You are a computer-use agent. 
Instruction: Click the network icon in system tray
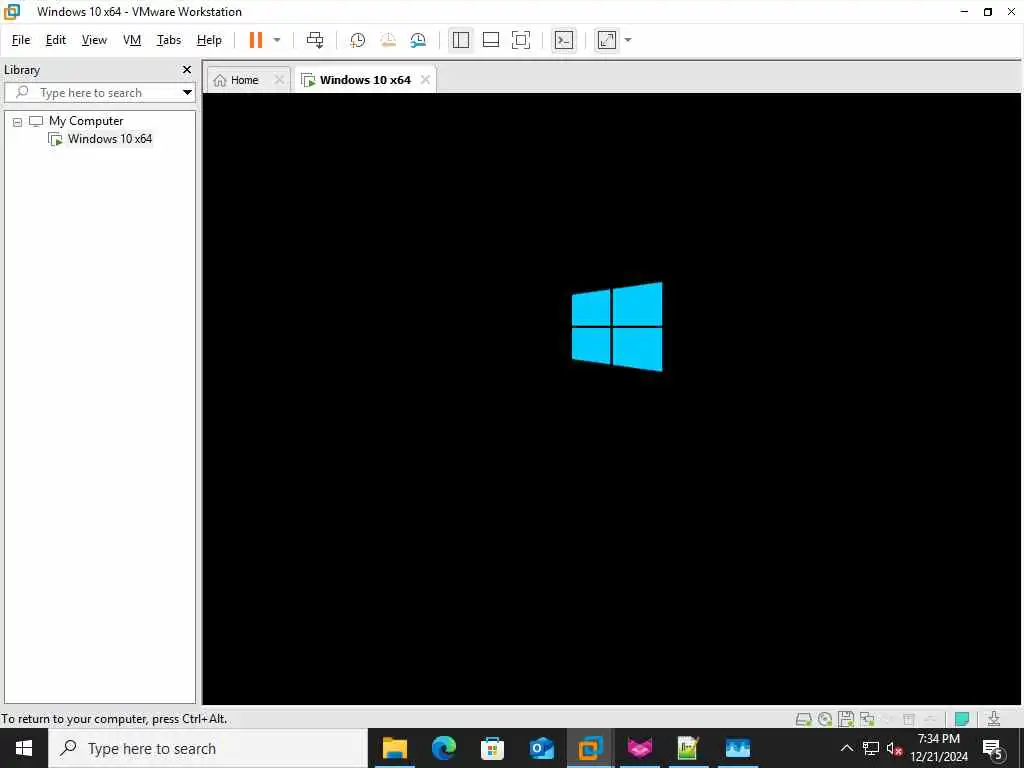(x=871, y=748)
